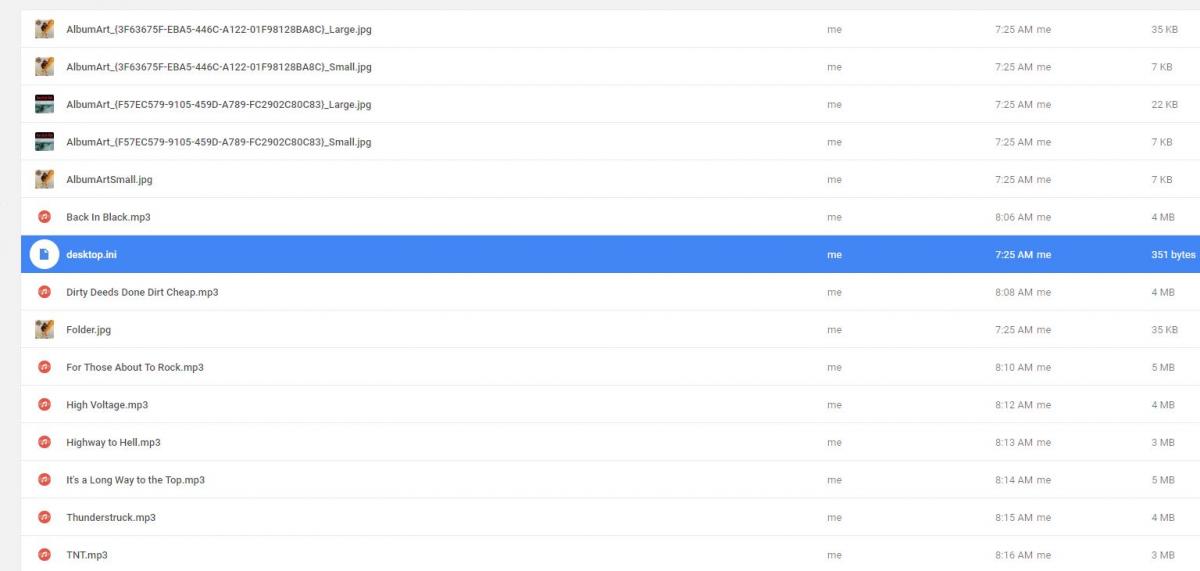1200x571 pixels.
Task: Click audio icon of It's a Long Way to the Top.mp3
Action: tap(44, 479)
